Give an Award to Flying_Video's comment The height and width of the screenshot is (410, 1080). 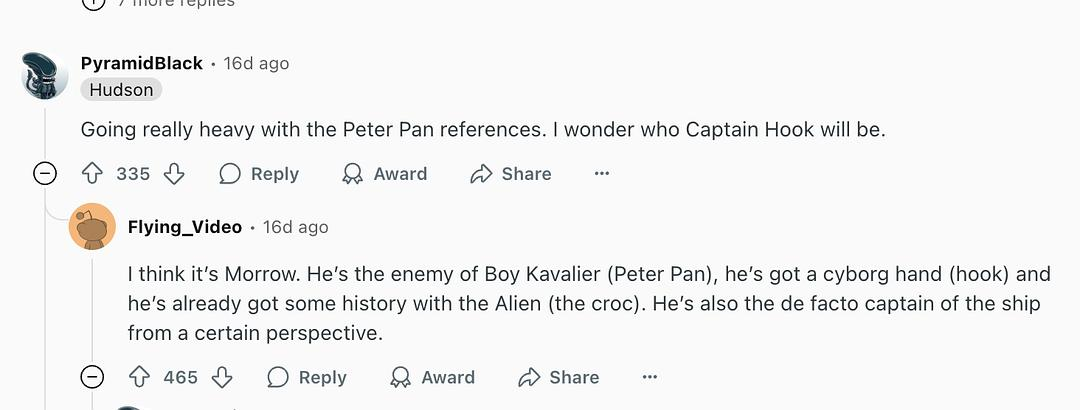(x=432, y=377)
